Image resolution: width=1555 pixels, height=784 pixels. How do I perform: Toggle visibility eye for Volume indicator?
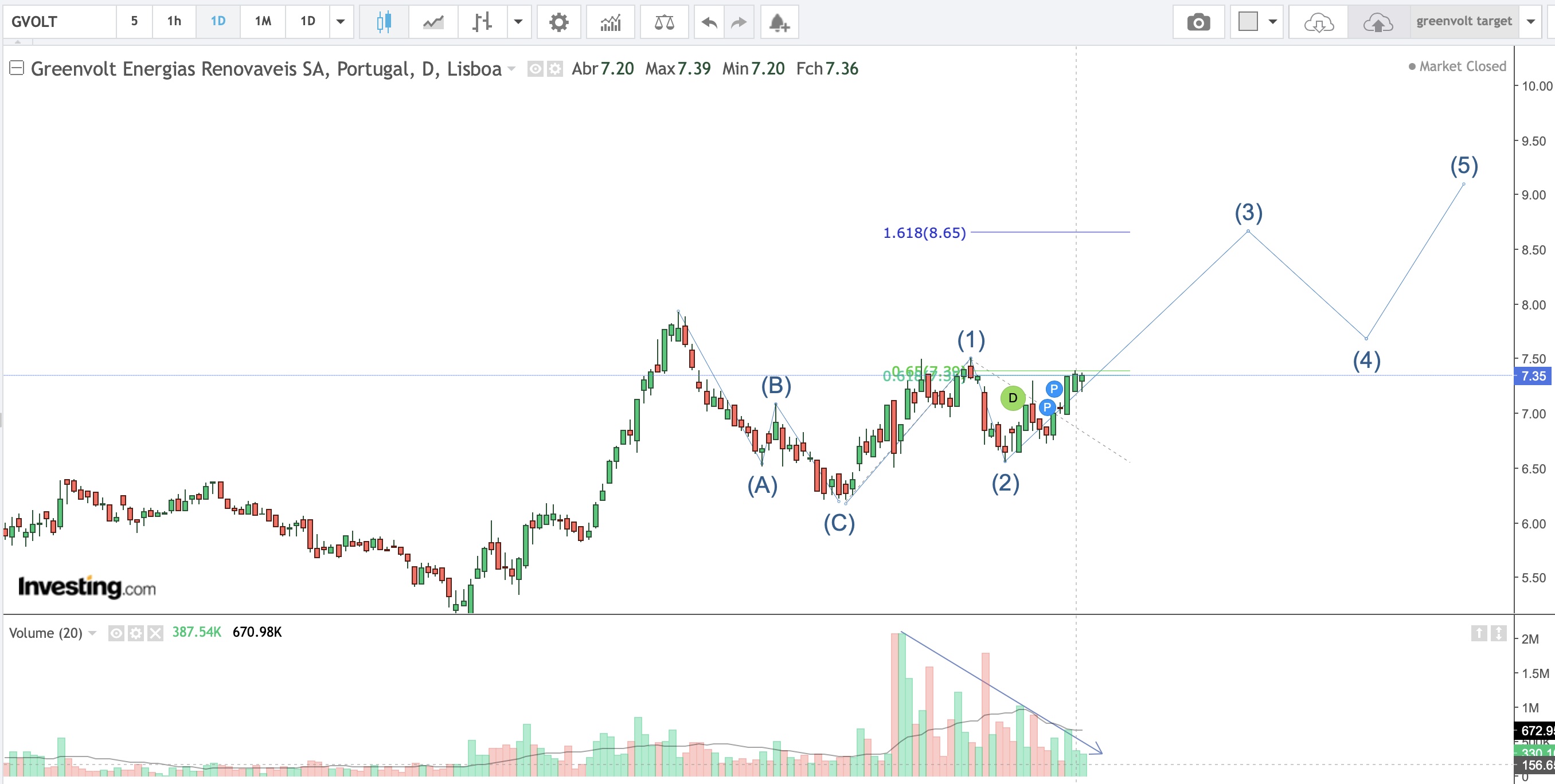click(116, 633)
